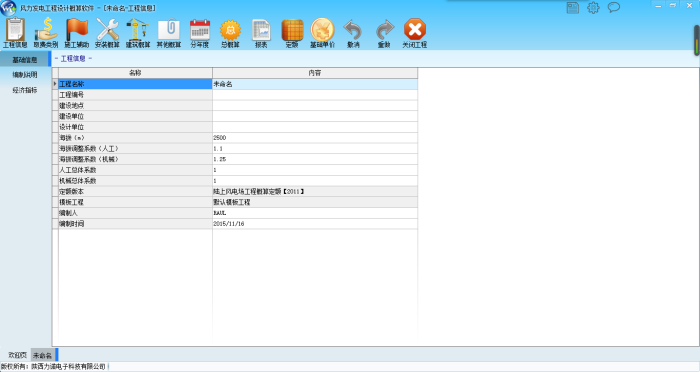This screenshot has height=372, width=700.
Task: Click the row indicator arrow beside 工程名称
Action: tap(55, 84)
